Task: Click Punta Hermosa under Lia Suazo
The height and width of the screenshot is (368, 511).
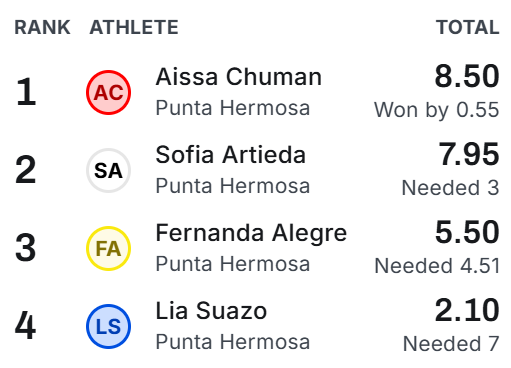Action: (233, 342)
